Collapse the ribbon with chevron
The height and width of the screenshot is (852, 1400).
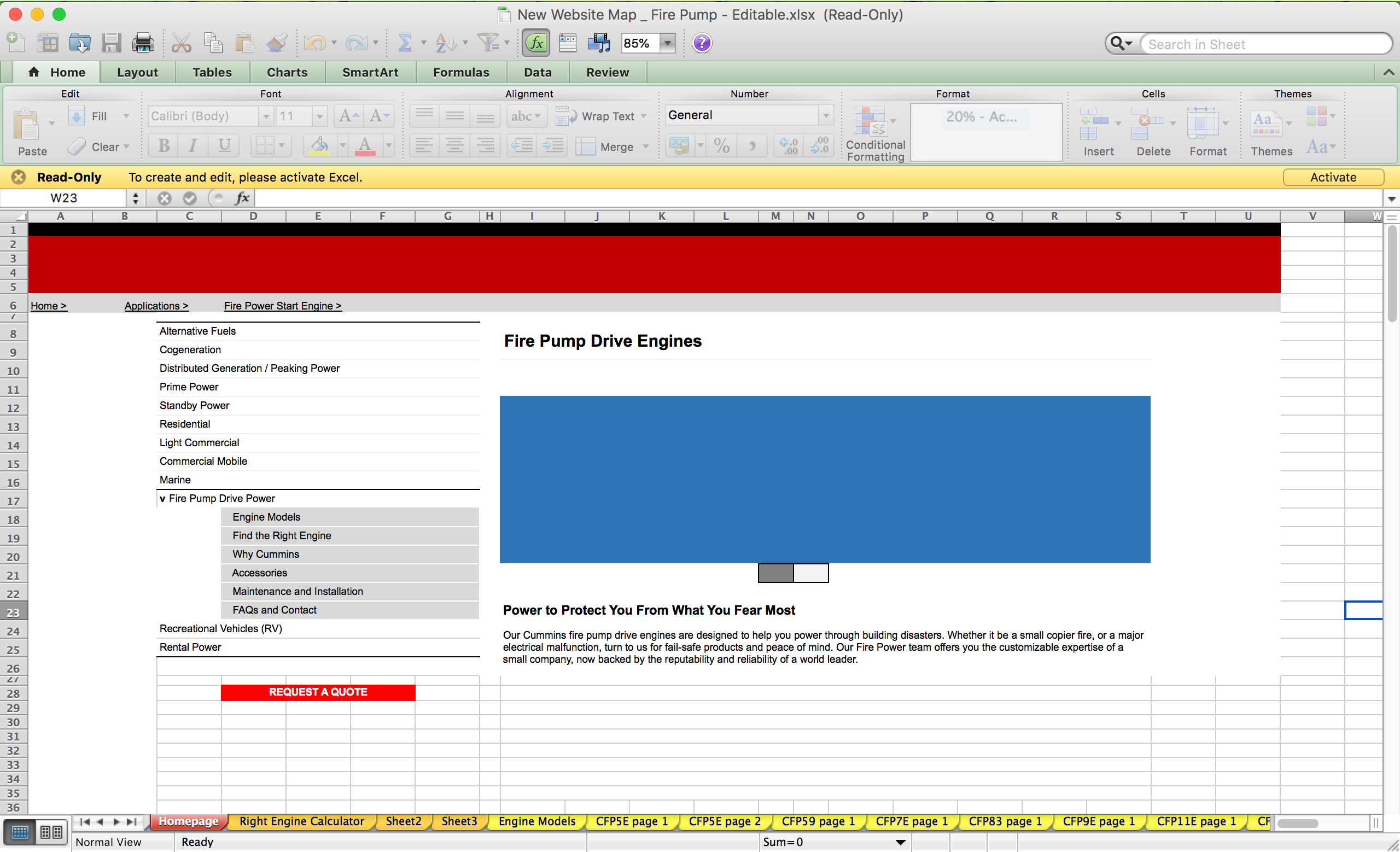1388,72
